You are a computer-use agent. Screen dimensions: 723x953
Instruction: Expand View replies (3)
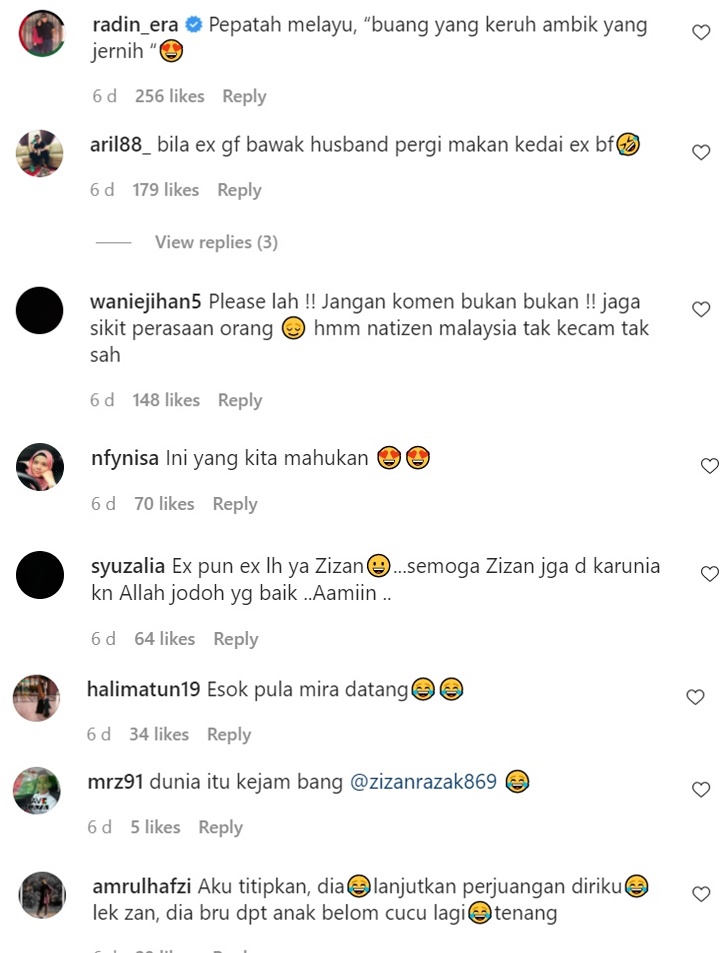click(216, 243)
